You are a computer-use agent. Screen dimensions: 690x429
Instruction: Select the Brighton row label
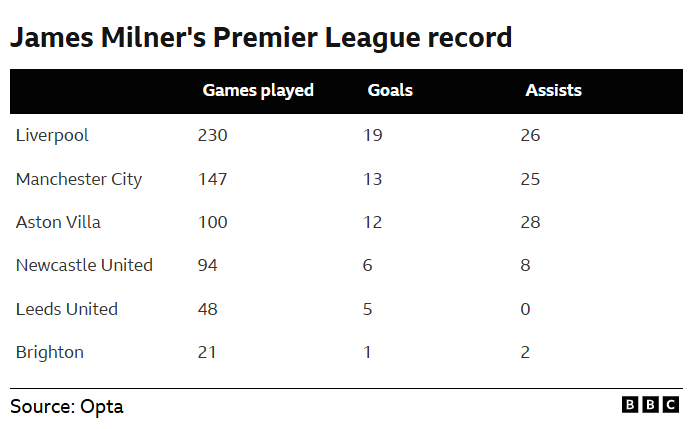coord(50,352)
